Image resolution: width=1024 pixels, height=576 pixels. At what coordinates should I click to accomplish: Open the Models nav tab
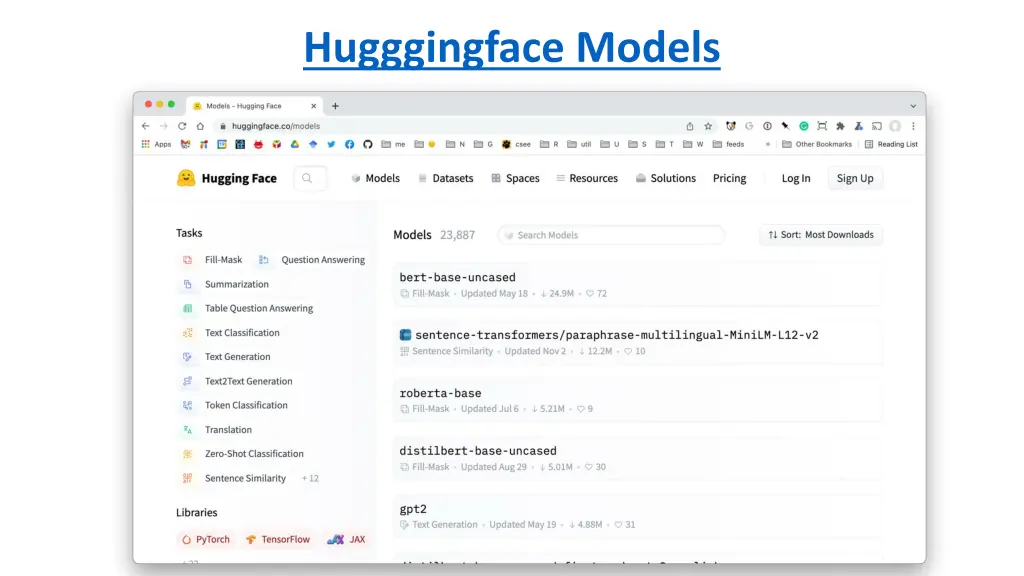(x=376, y=178)
